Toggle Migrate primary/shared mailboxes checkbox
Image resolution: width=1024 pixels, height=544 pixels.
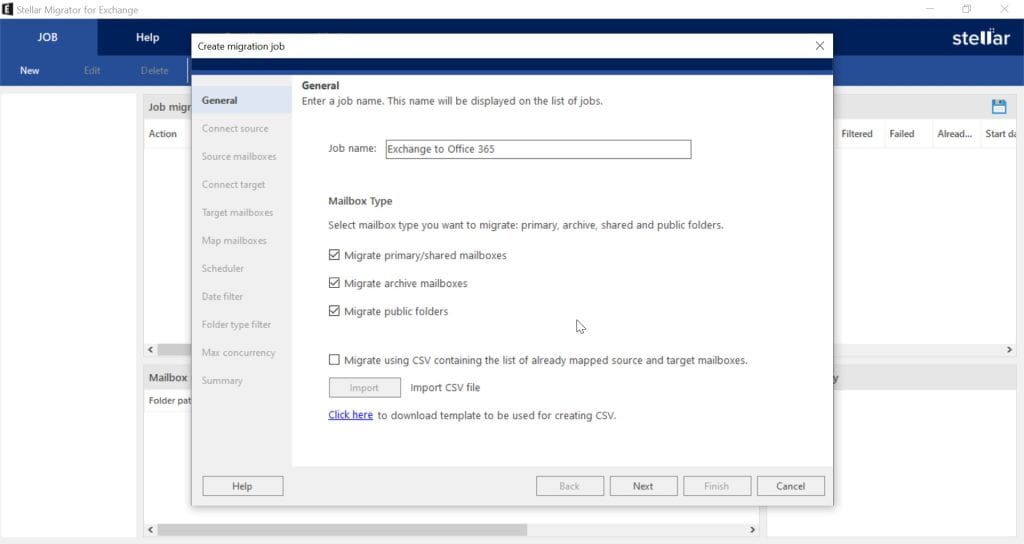pos(334,255)
